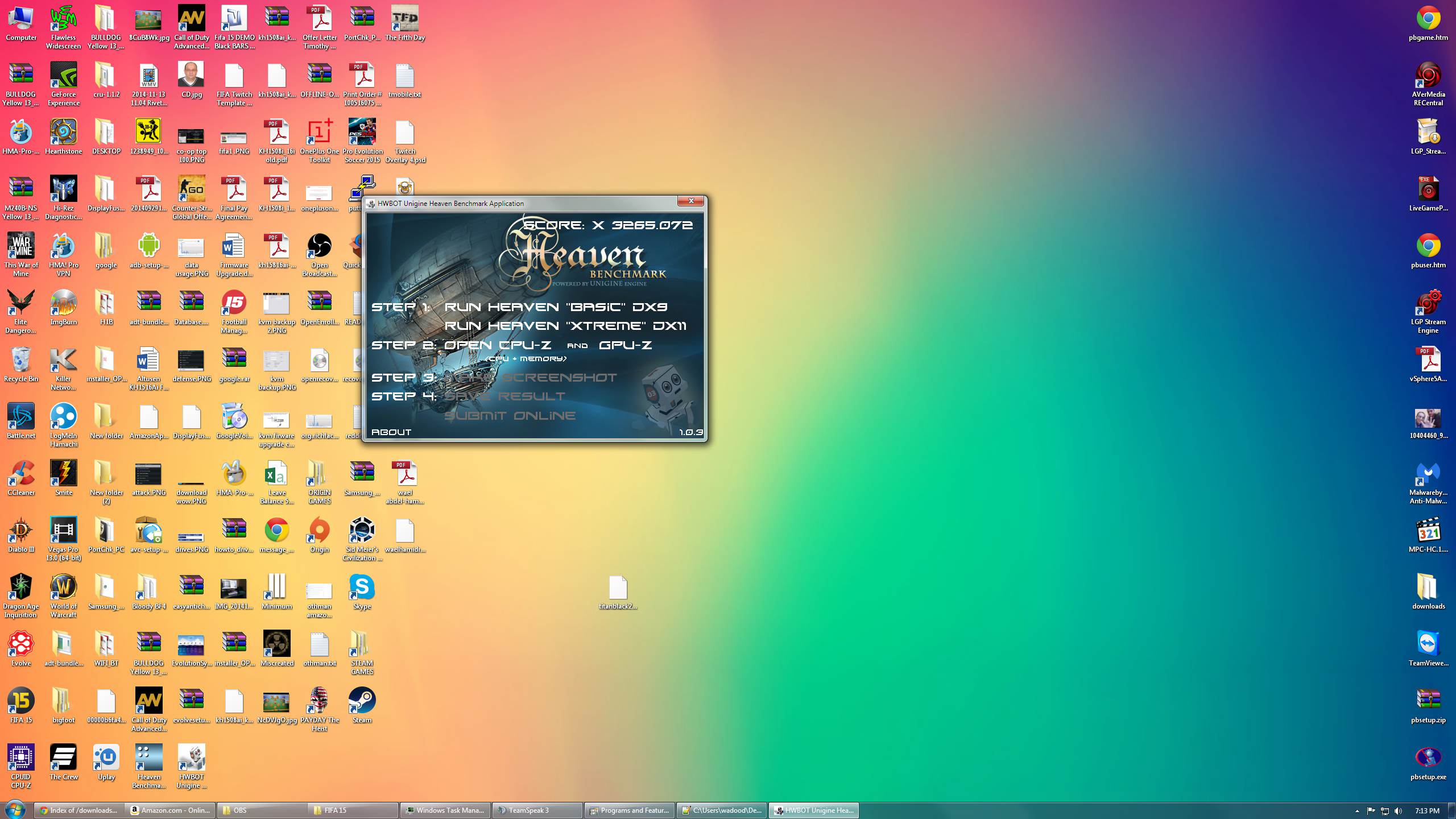Open the About link in HWBOT app
1456x819 pixels.
pyautogui.click(x=391, y=432)
